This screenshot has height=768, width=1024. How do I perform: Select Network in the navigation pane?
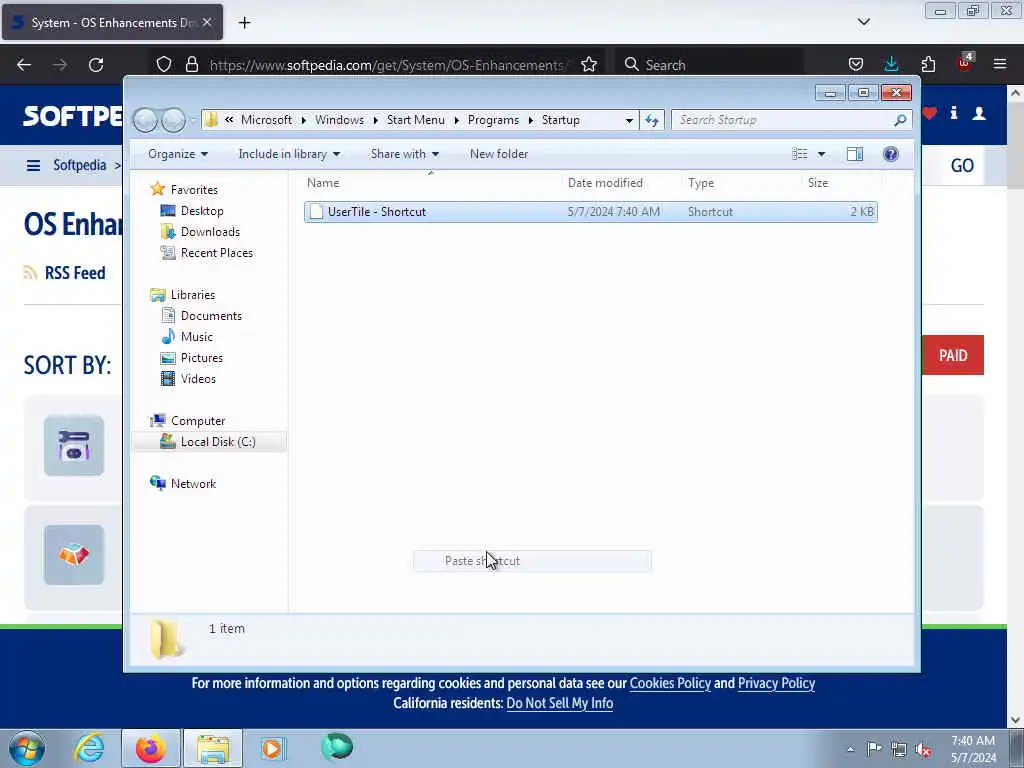pyautogui.click(x=193, y=484)
